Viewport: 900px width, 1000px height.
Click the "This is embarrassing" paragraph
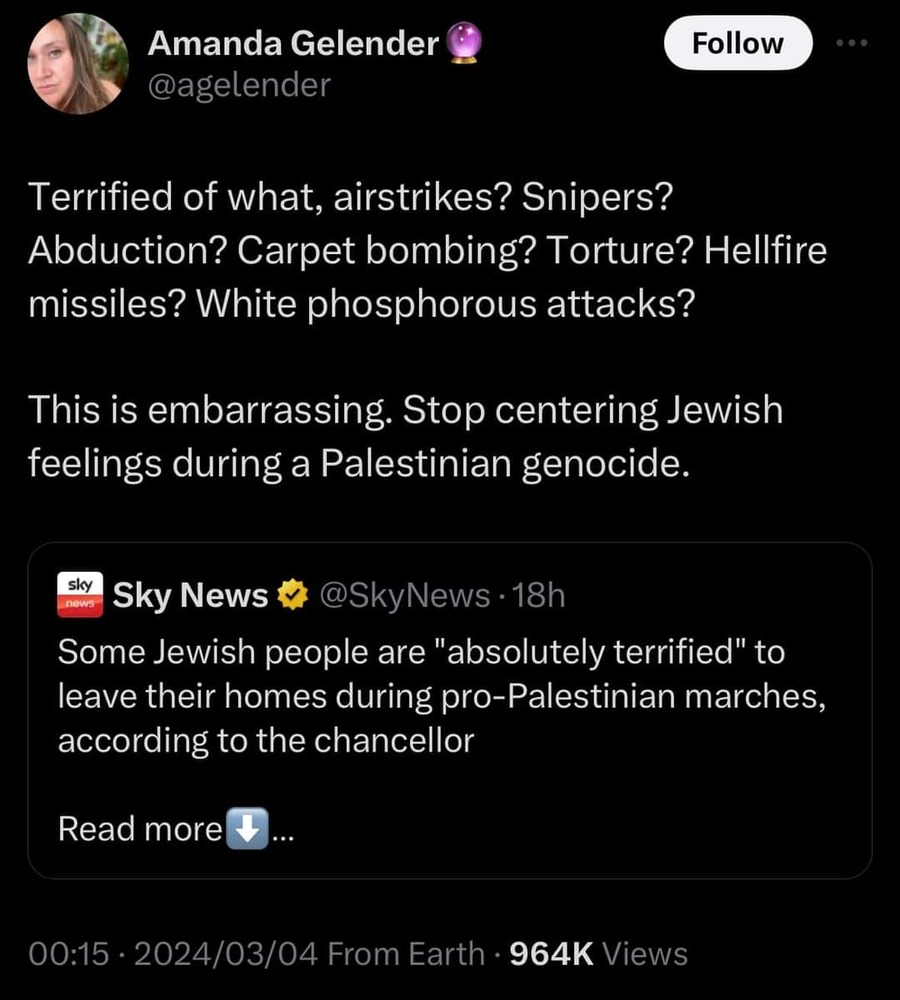pyautogui.click(x=405, y=437)
